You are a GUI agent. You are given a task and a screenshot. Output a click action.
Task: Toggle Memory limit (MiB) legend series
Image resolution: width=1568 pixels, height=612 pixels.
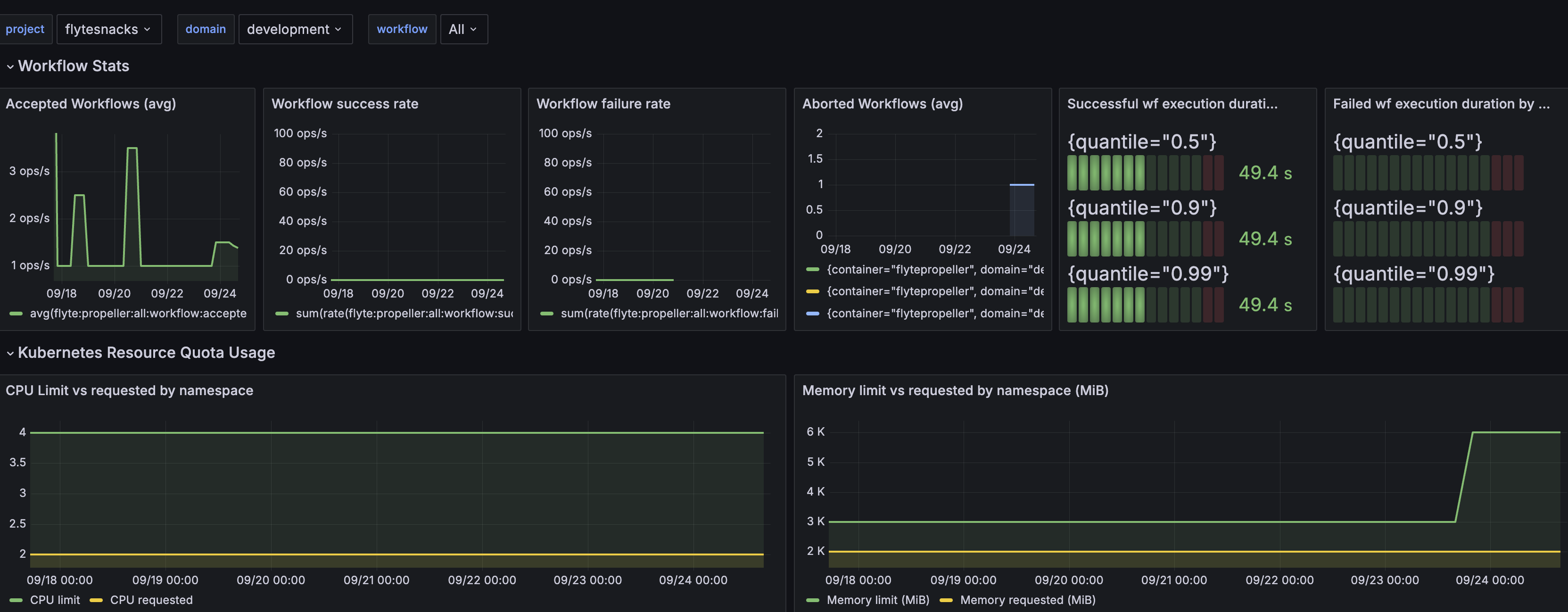(x=877, y=600)
